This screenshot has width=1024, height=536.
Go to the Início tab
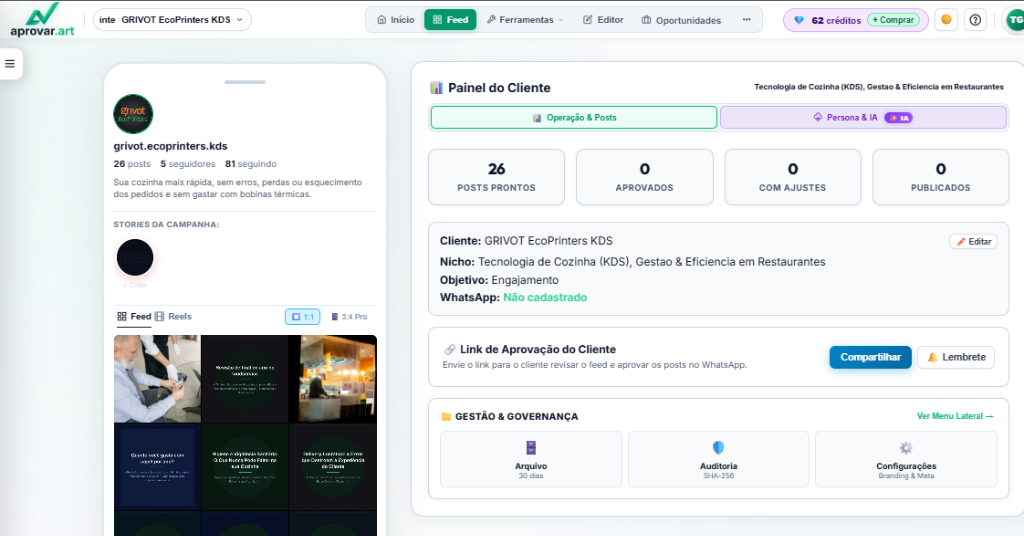pos(396,20)
